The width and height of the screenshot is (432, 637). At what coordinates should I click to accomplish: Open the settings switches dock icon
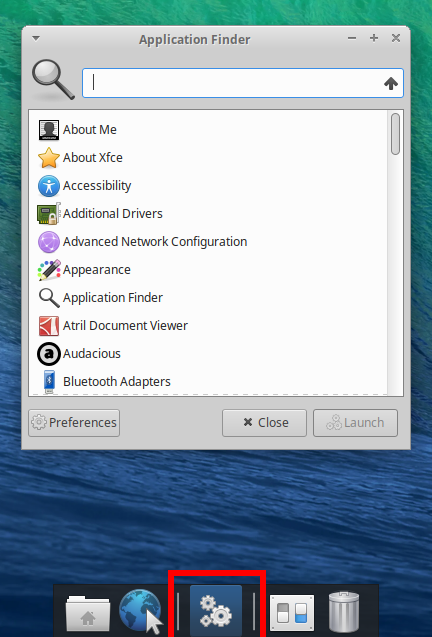[x=292, y=613]
